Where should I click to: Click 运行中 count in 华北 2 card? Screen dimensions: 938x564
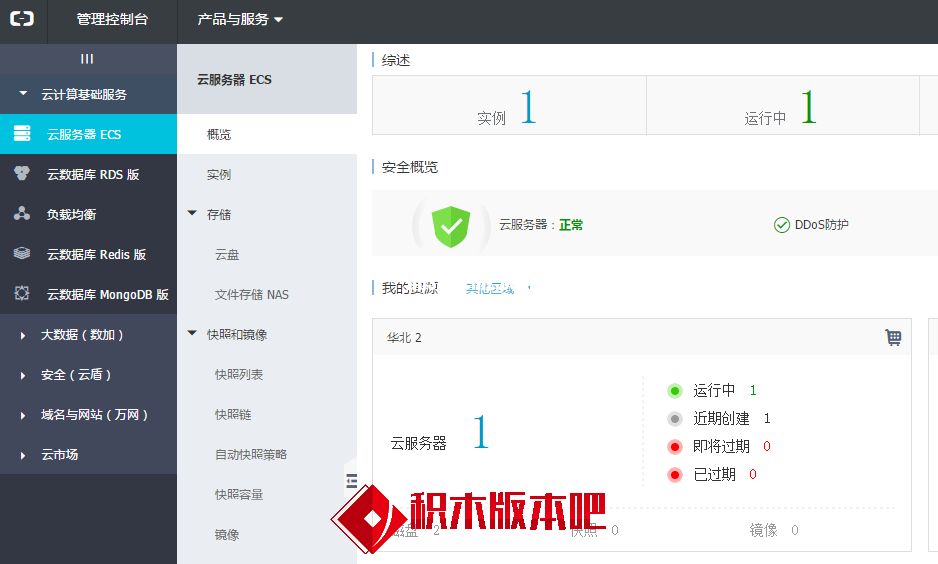pos(753,391)
